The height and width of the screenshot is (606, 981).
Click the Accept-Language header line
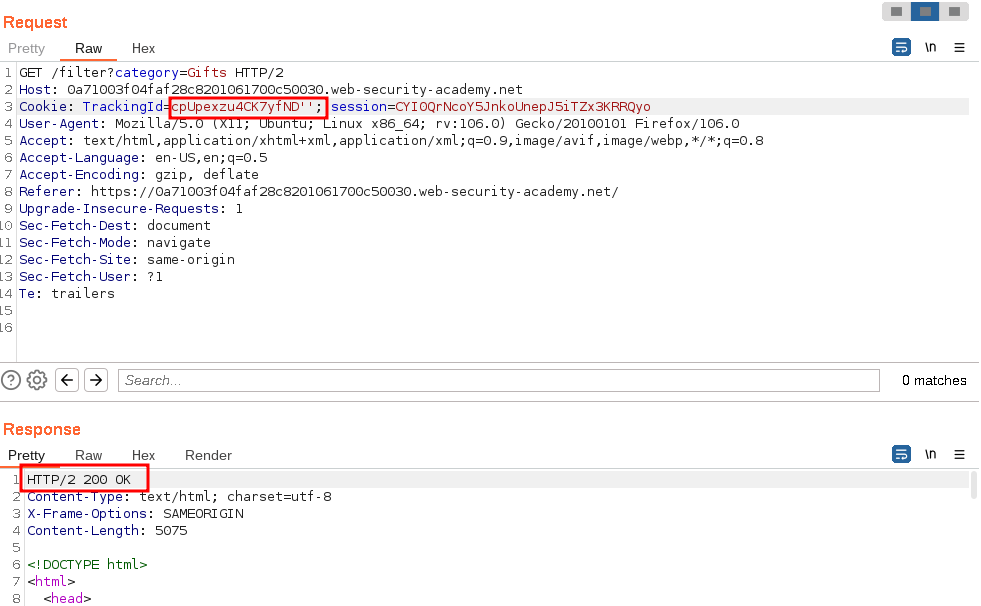tap(143, 158)
